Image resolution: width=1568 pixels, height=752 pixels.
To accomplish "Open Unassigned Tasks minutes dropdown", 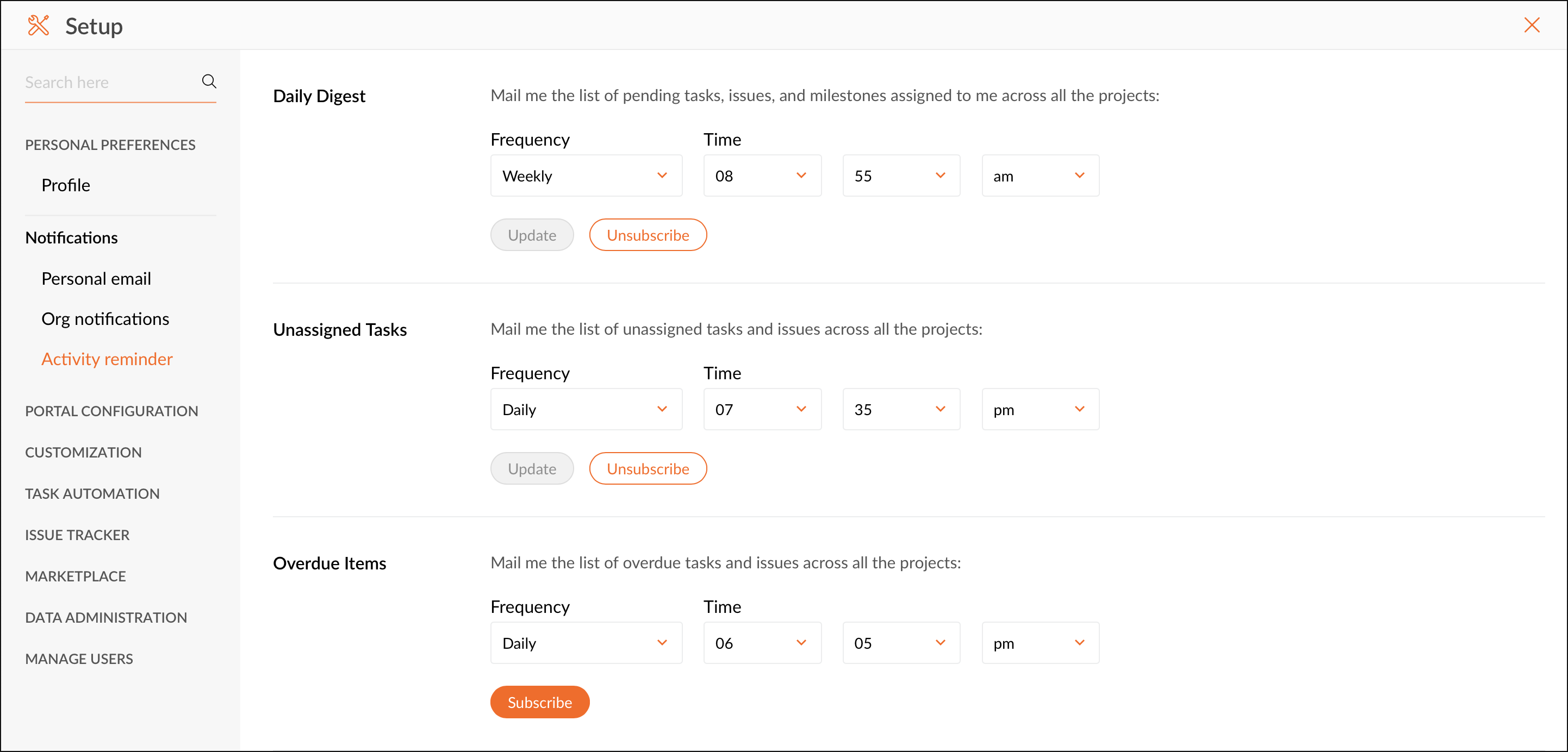I will [901, 410].
